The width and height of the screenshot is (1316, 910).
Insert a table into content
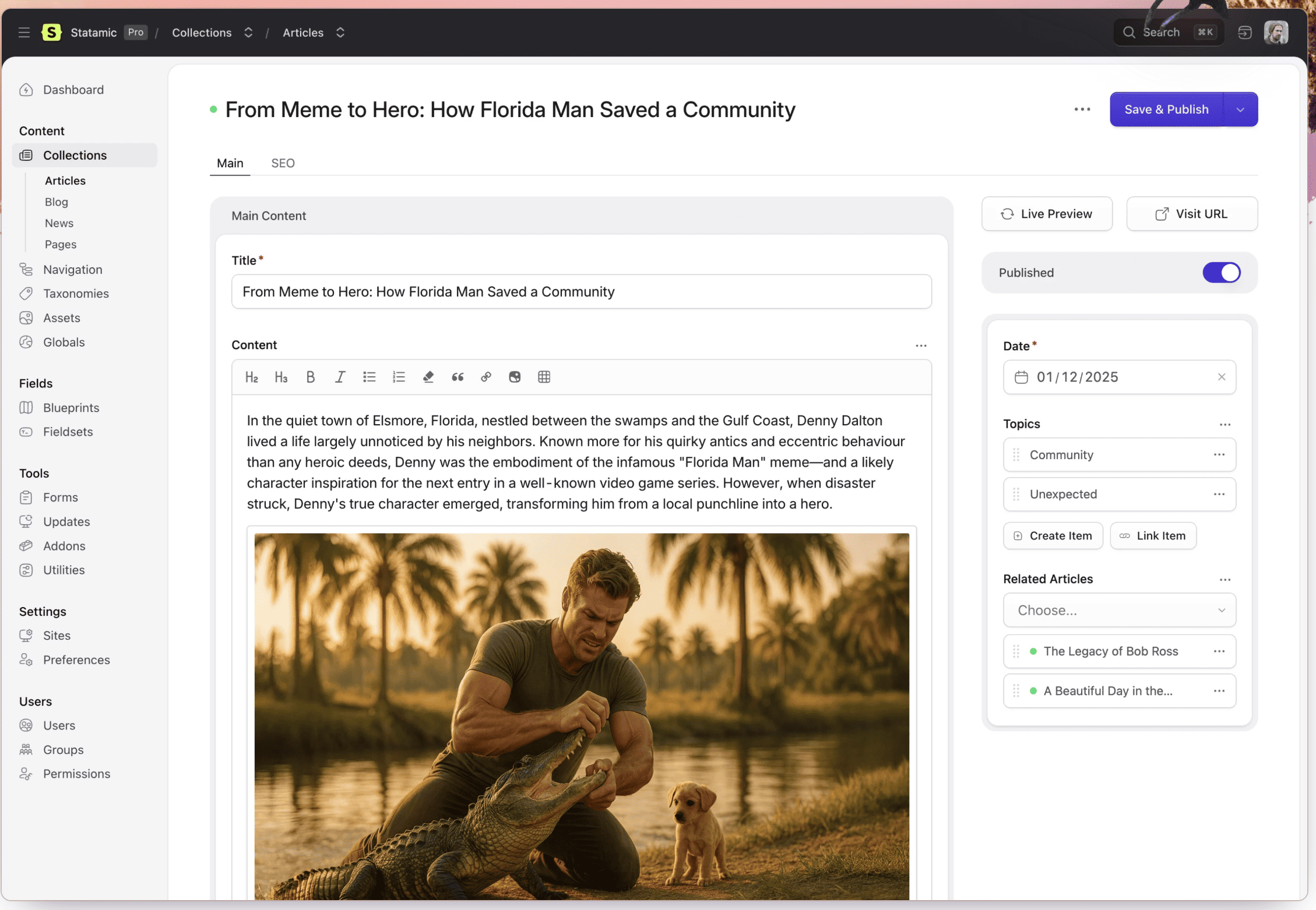point(544,377)
